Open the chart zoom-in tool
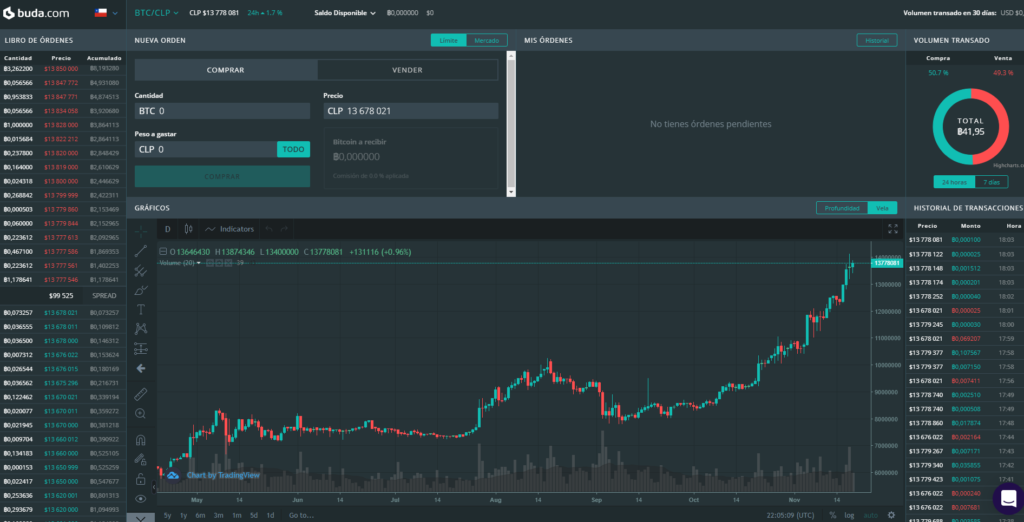 (141, 413)
